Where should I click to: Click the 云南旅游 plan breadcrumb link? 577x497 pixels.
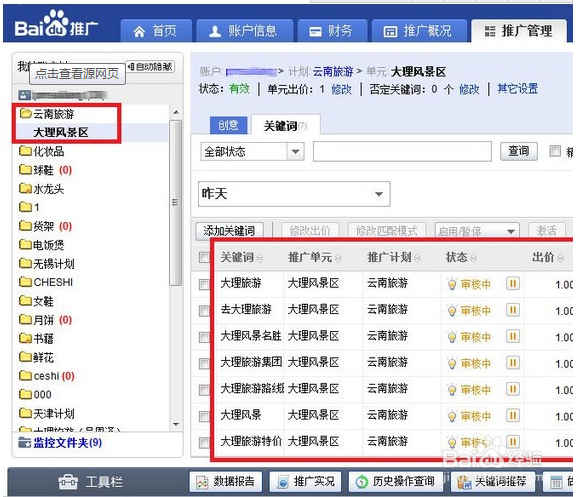click(333, 71)
